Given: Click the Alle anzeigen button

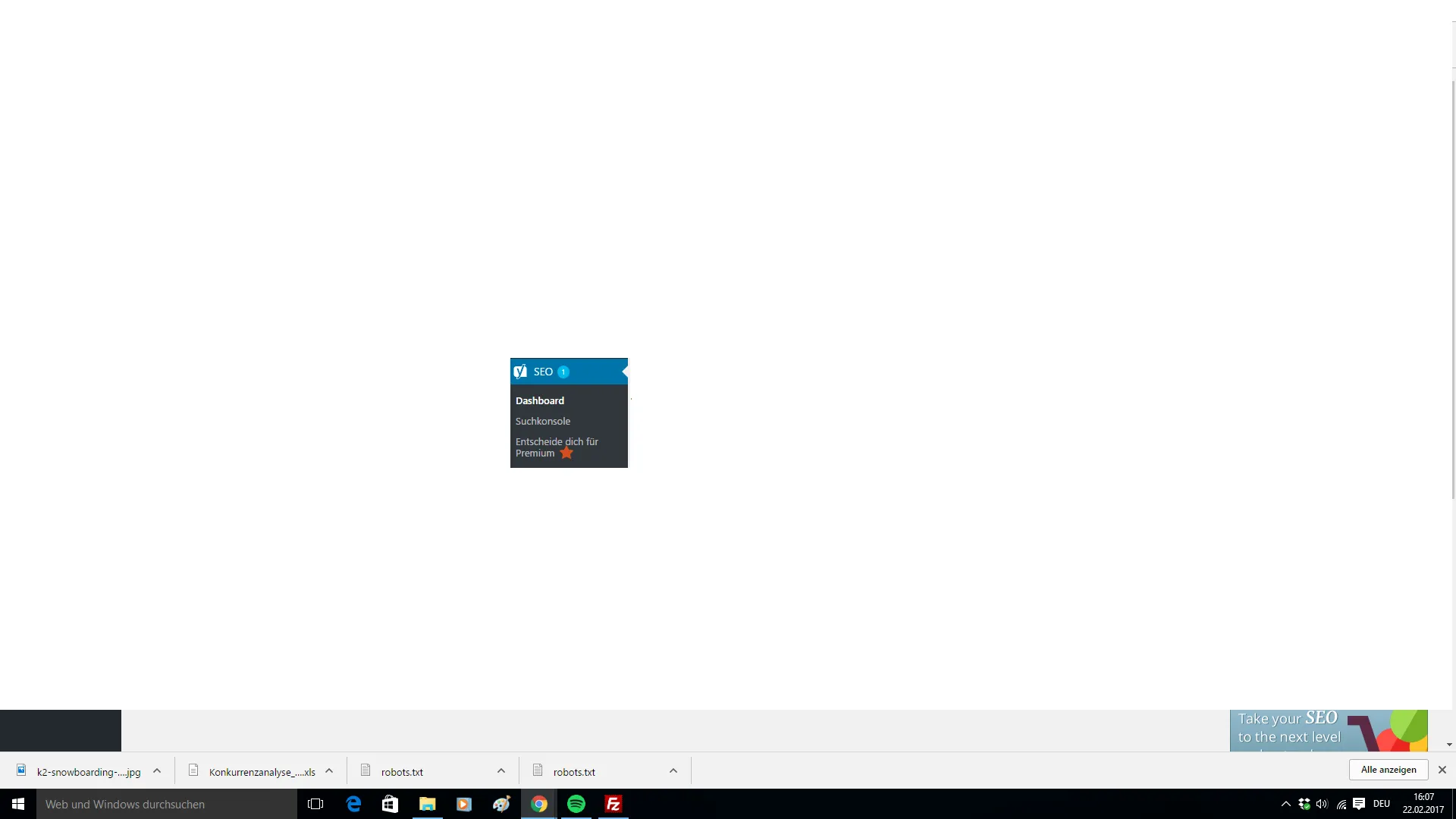Looking at the screenshot, I should point(1389,770).
